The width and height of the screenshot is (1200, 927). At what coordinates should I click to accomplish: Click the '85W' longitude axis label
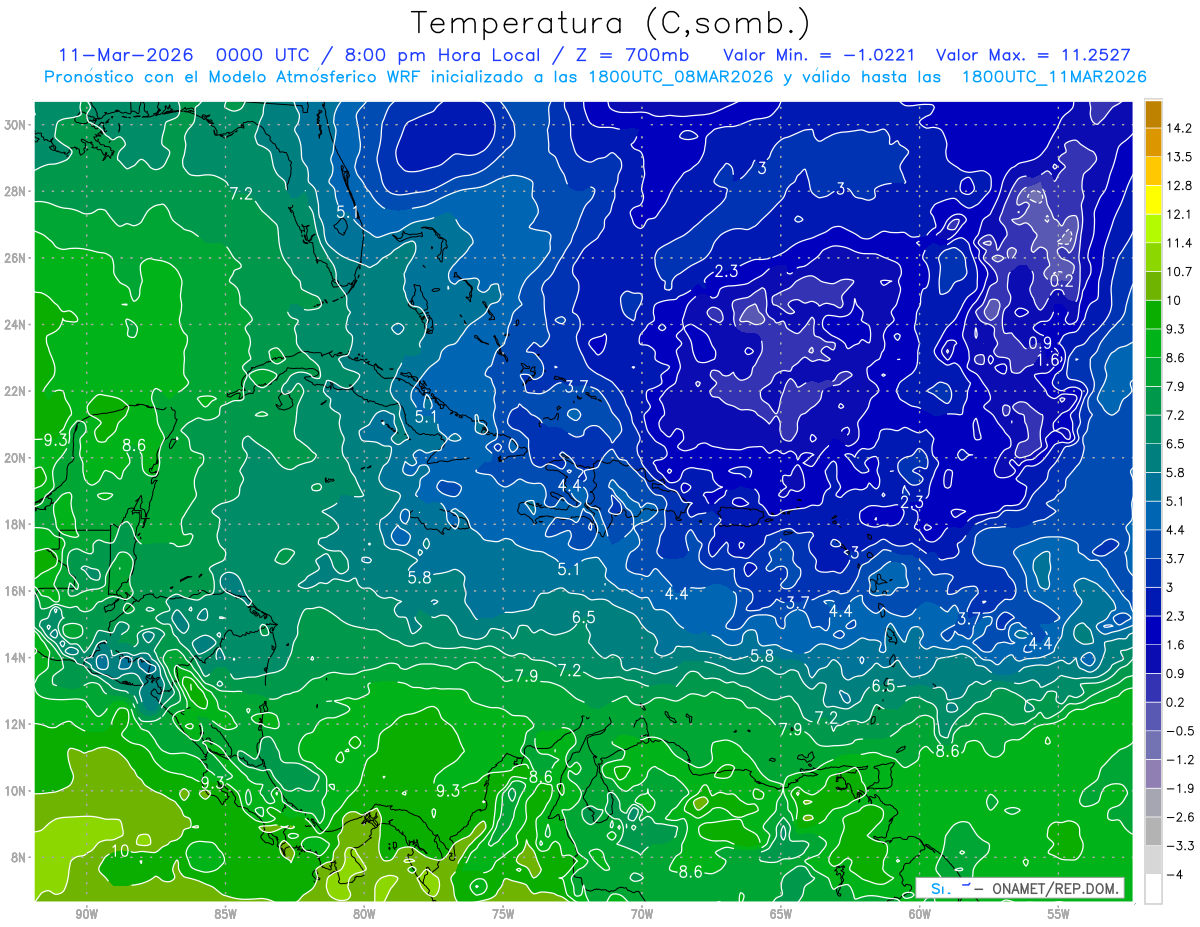[225, 914]
